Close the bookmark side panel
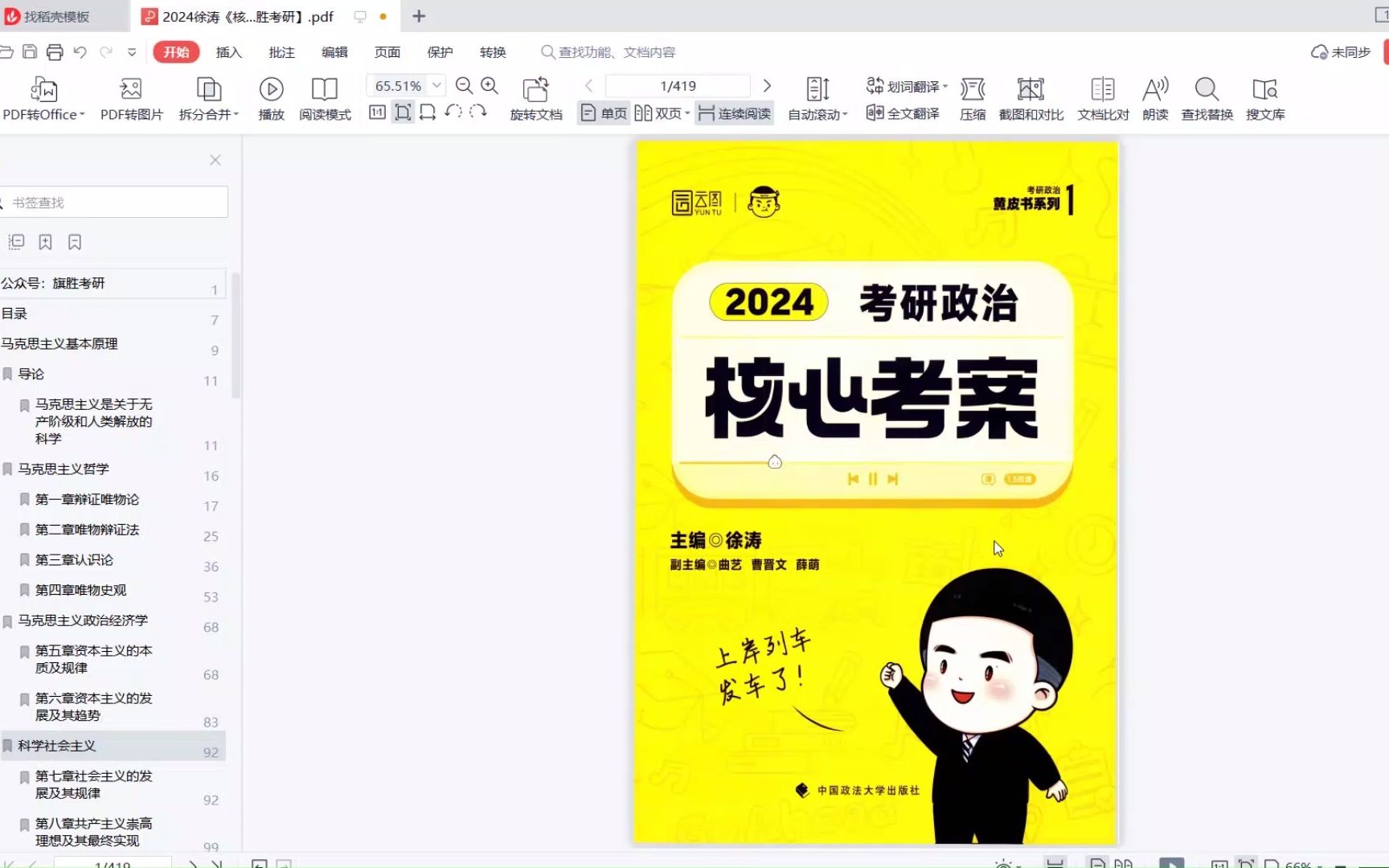Image resolution: width=1389 pixels, height=868 pixels. tap(215, 160)
